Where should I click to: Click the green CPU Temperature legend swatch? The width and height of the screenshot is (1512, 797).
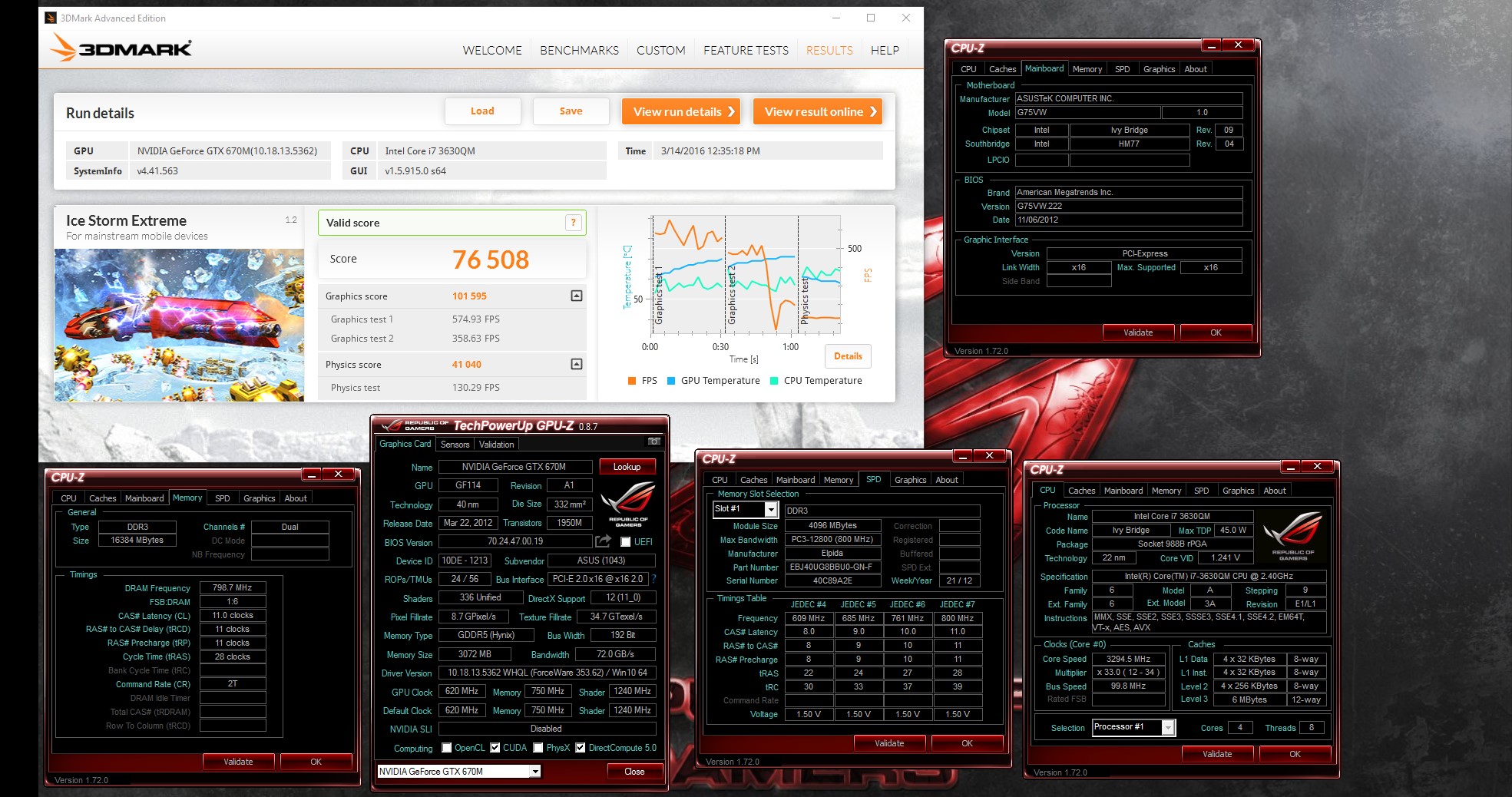(x=774, y=381)
